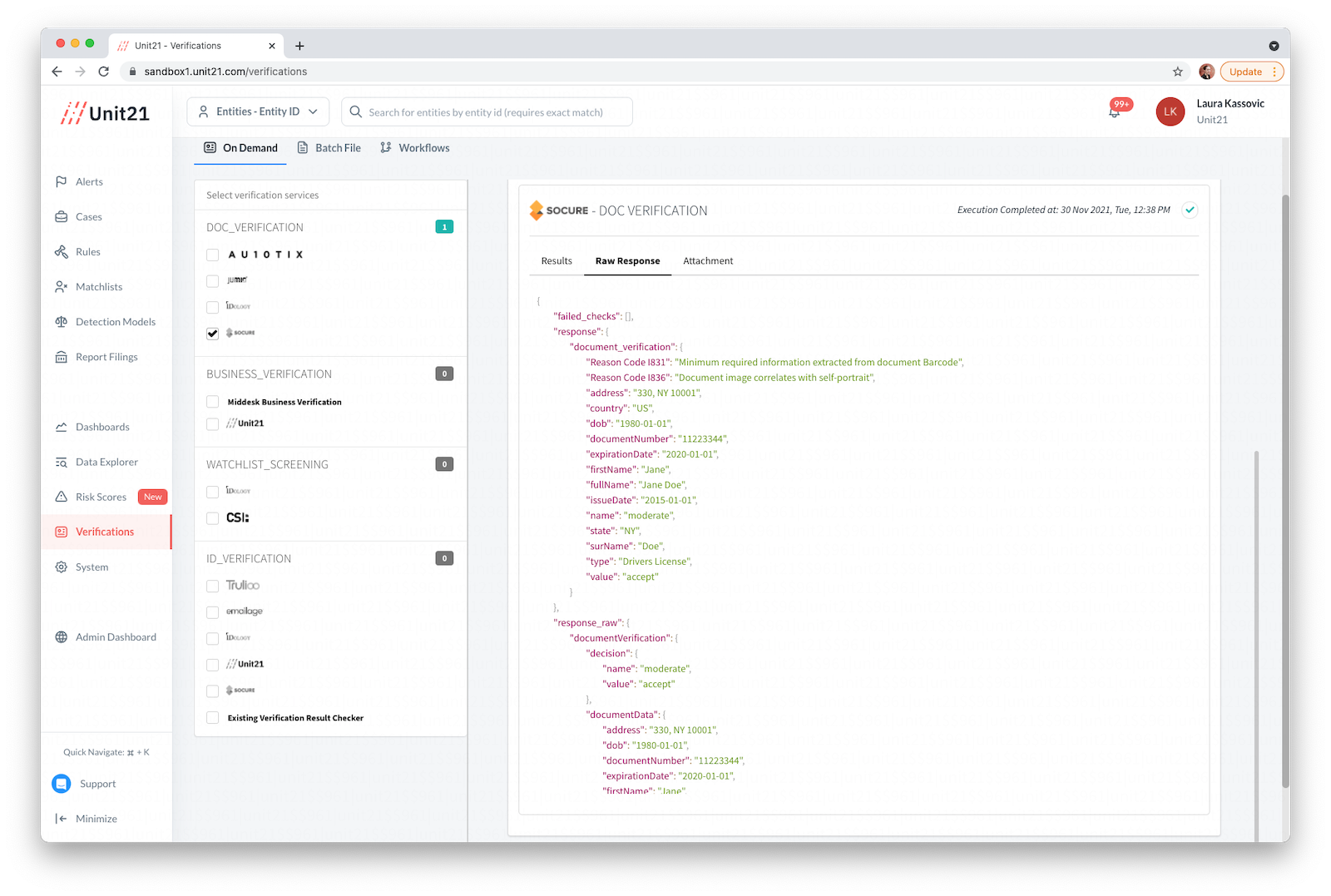Click the page vertical scrollbar

point(1285,491)
